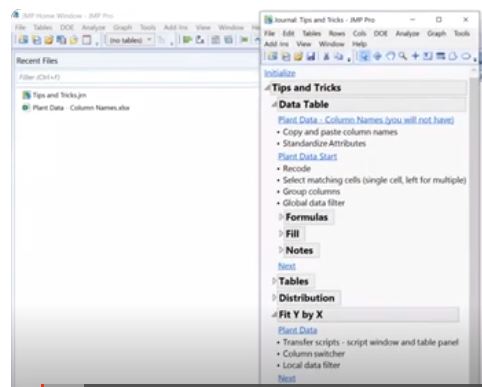Click the Copy icon in Journal toolbar
Screen dimensions: 482x387
[x=339, y=56]
